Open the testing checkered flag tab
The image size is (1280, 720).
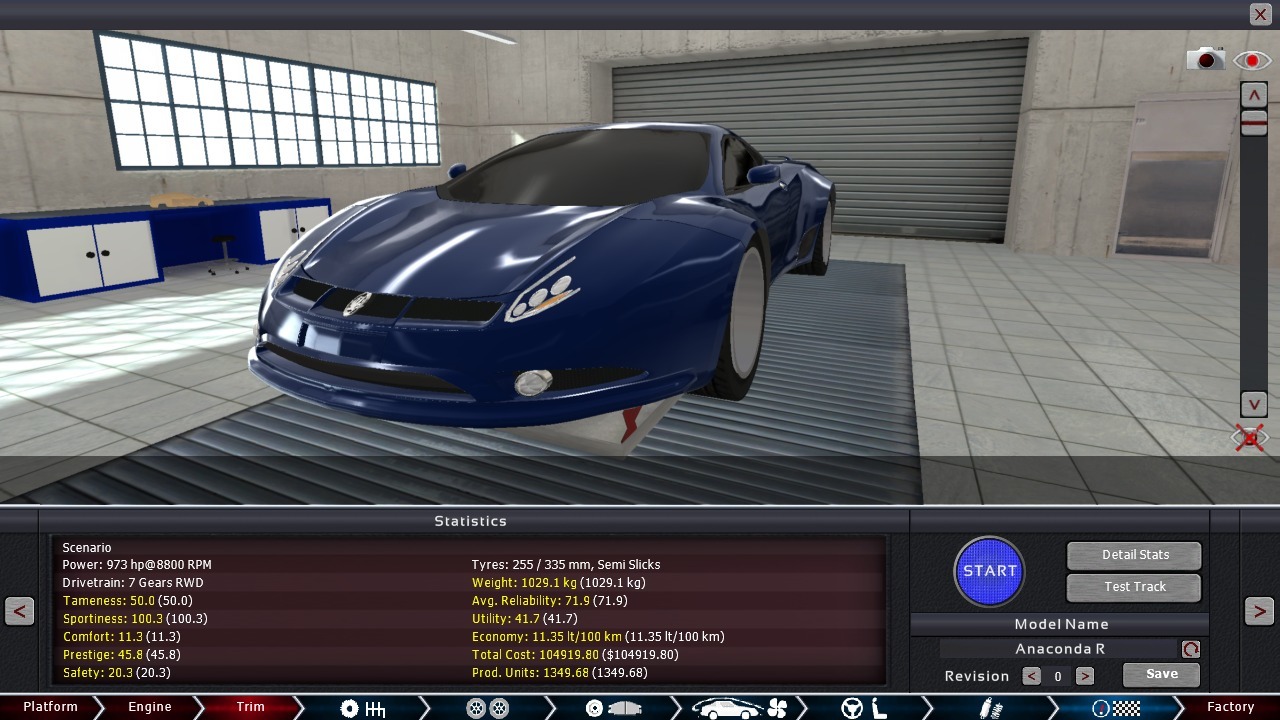[x=1115, y=708]
